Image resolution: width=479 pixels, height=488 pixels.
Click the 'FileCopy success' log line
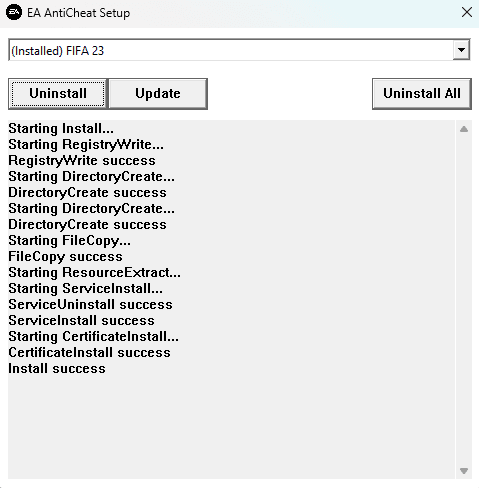tap(65, 257)
